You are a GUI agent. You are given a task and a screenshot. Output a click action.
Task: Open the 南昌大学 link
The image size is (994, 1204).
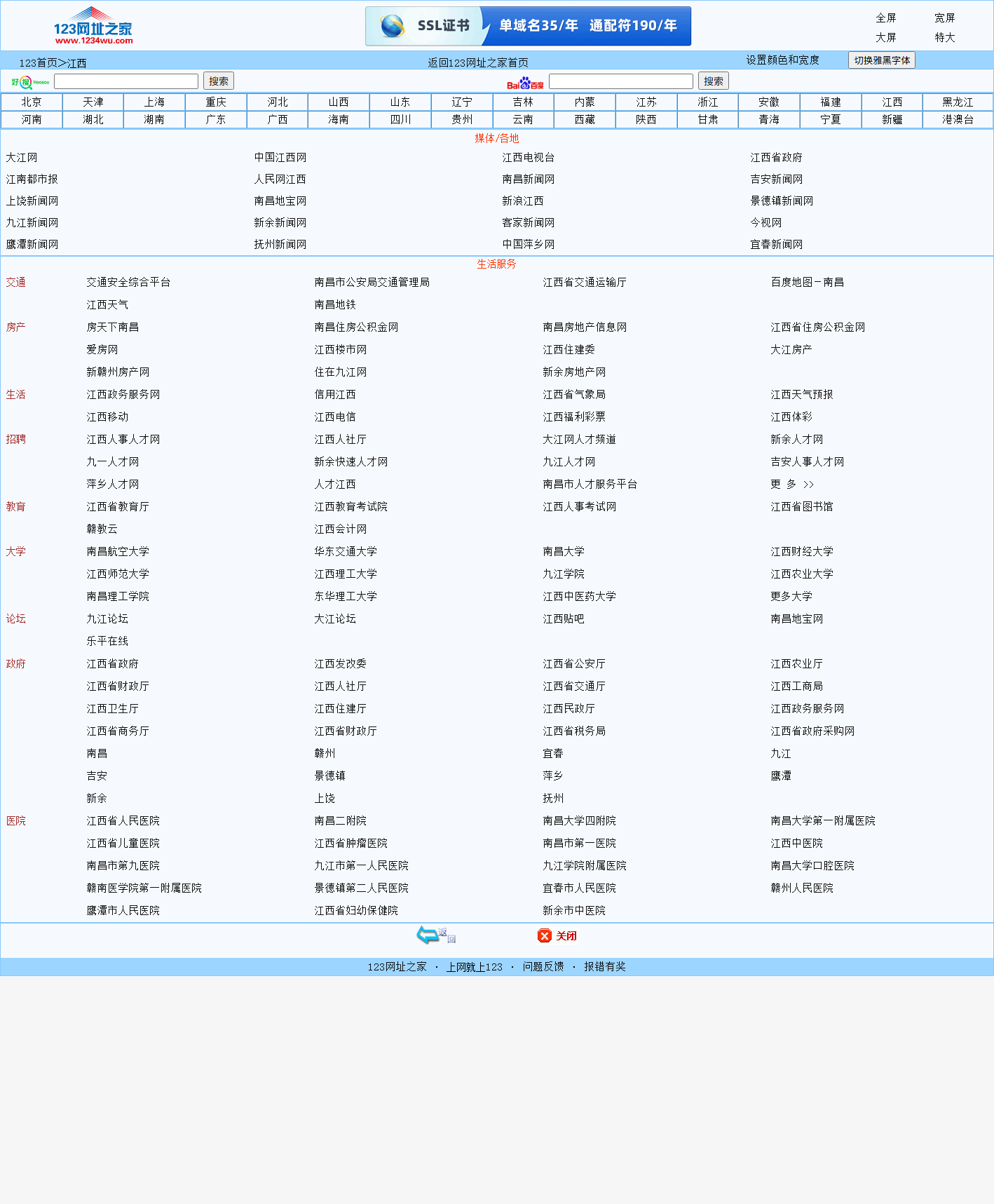[564, 552]
